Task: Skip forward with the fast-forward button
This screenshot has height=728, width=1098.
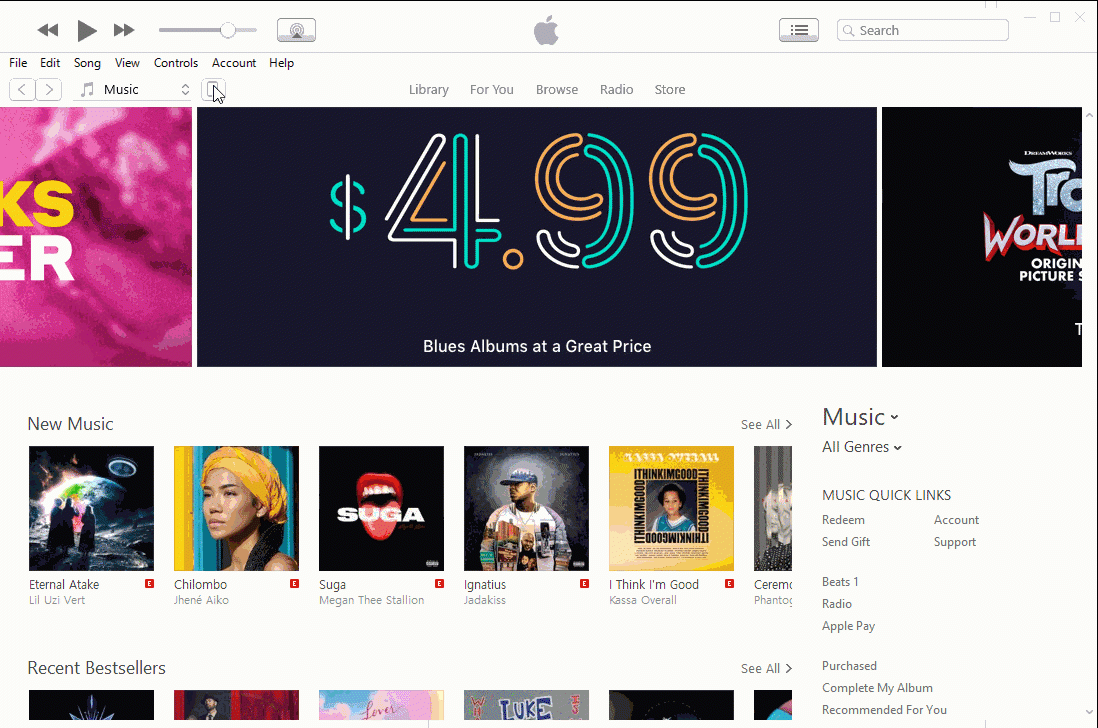Action: (124, 30)
